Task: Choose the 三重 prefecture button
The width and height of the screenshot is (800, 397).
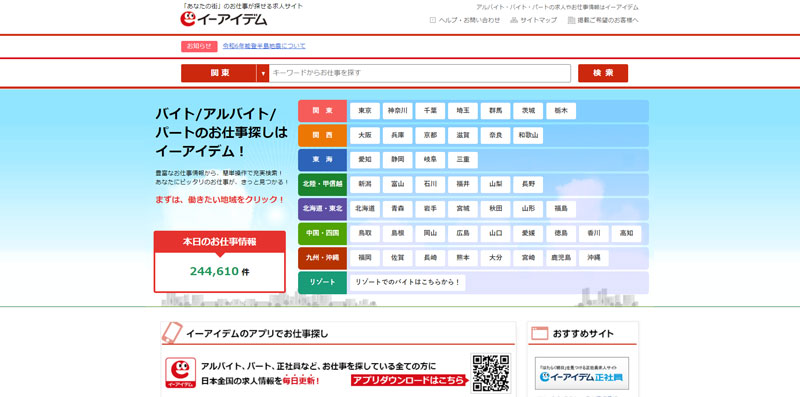Action: pyautogui.click(x=463, y=160)
